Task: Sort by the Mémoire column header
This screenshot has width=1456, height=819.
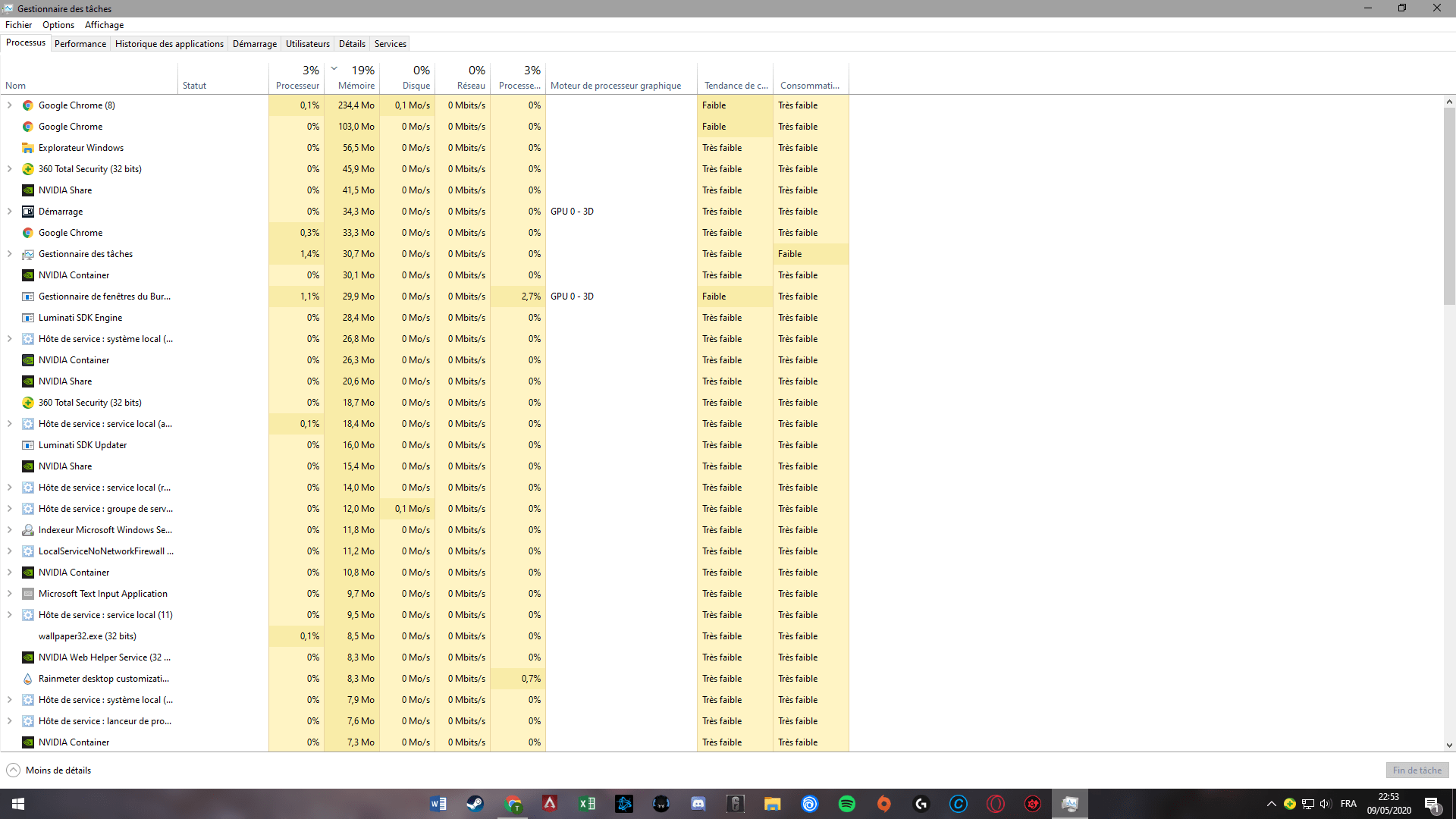Action: click(356, 86)
